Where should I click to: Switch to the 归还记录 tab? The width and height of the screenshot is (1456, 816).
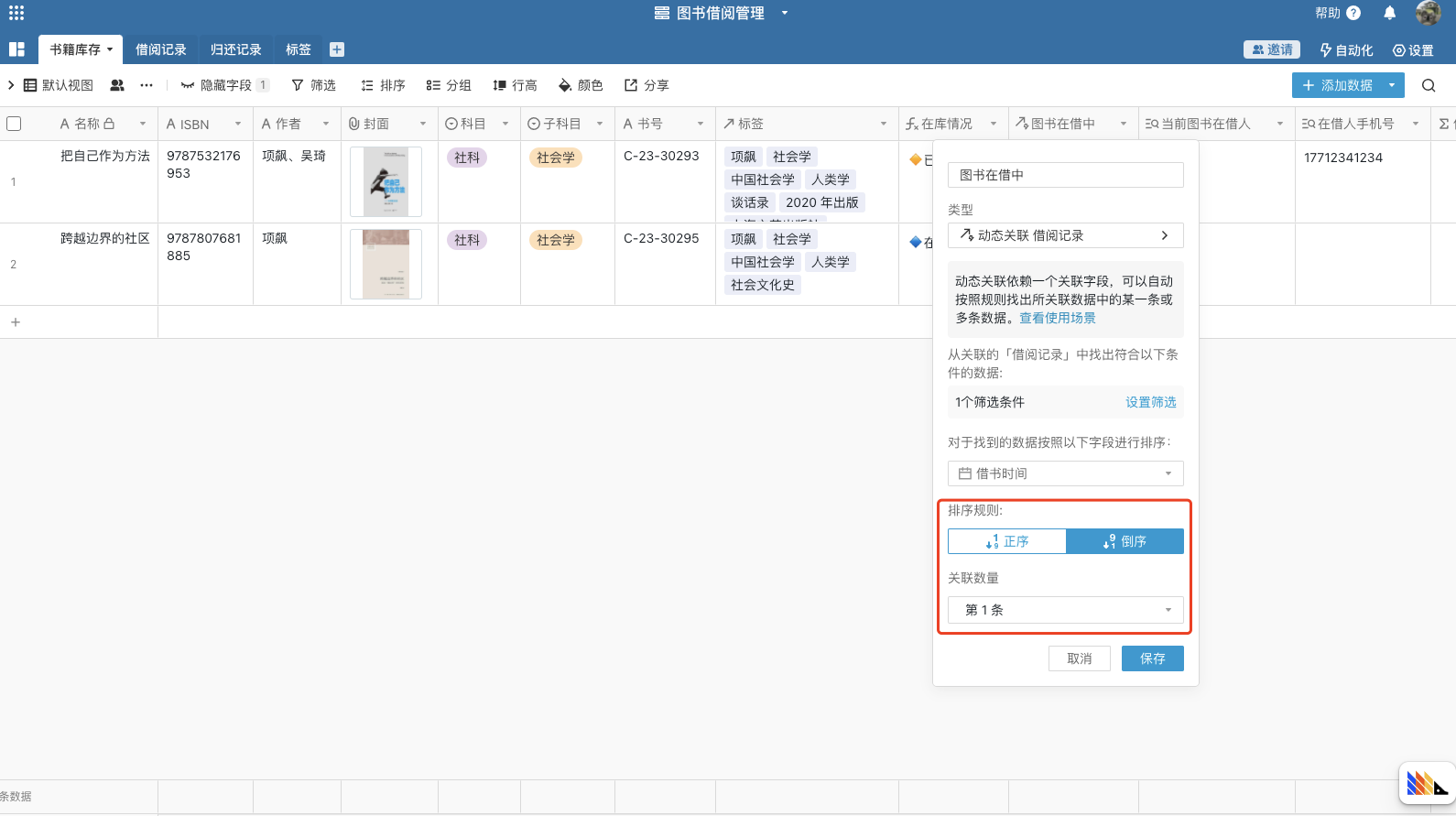pos(236,49)
